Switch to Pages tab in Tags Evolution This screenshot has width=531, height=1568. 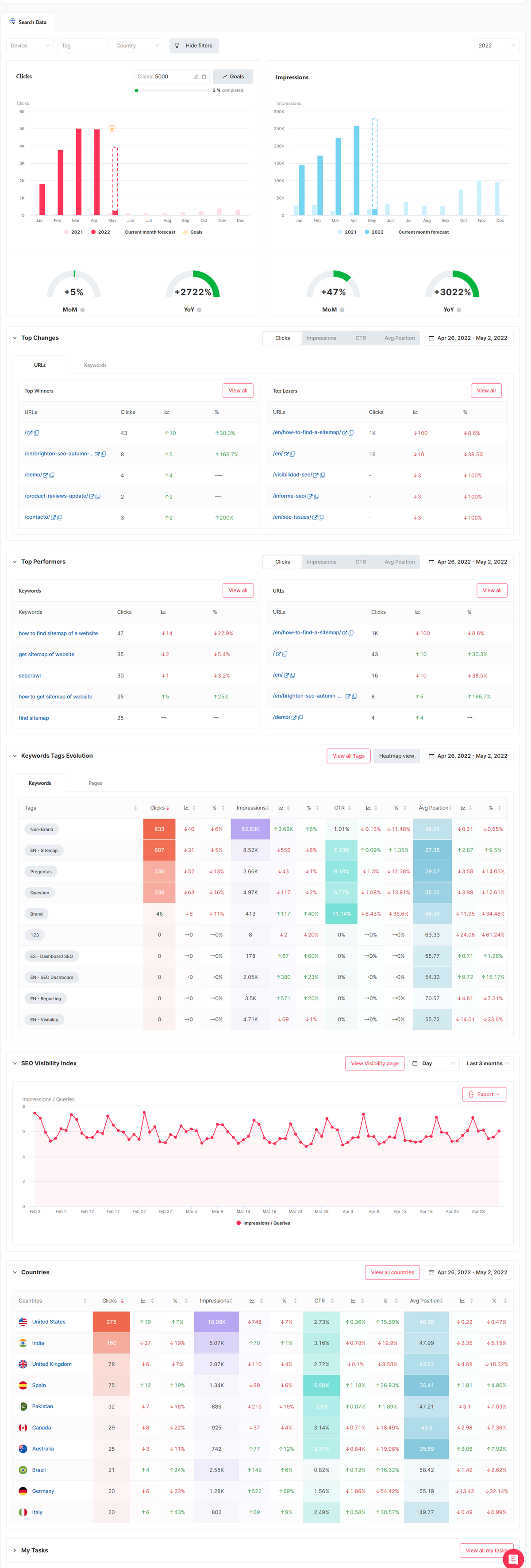click(x=95, y=783)
